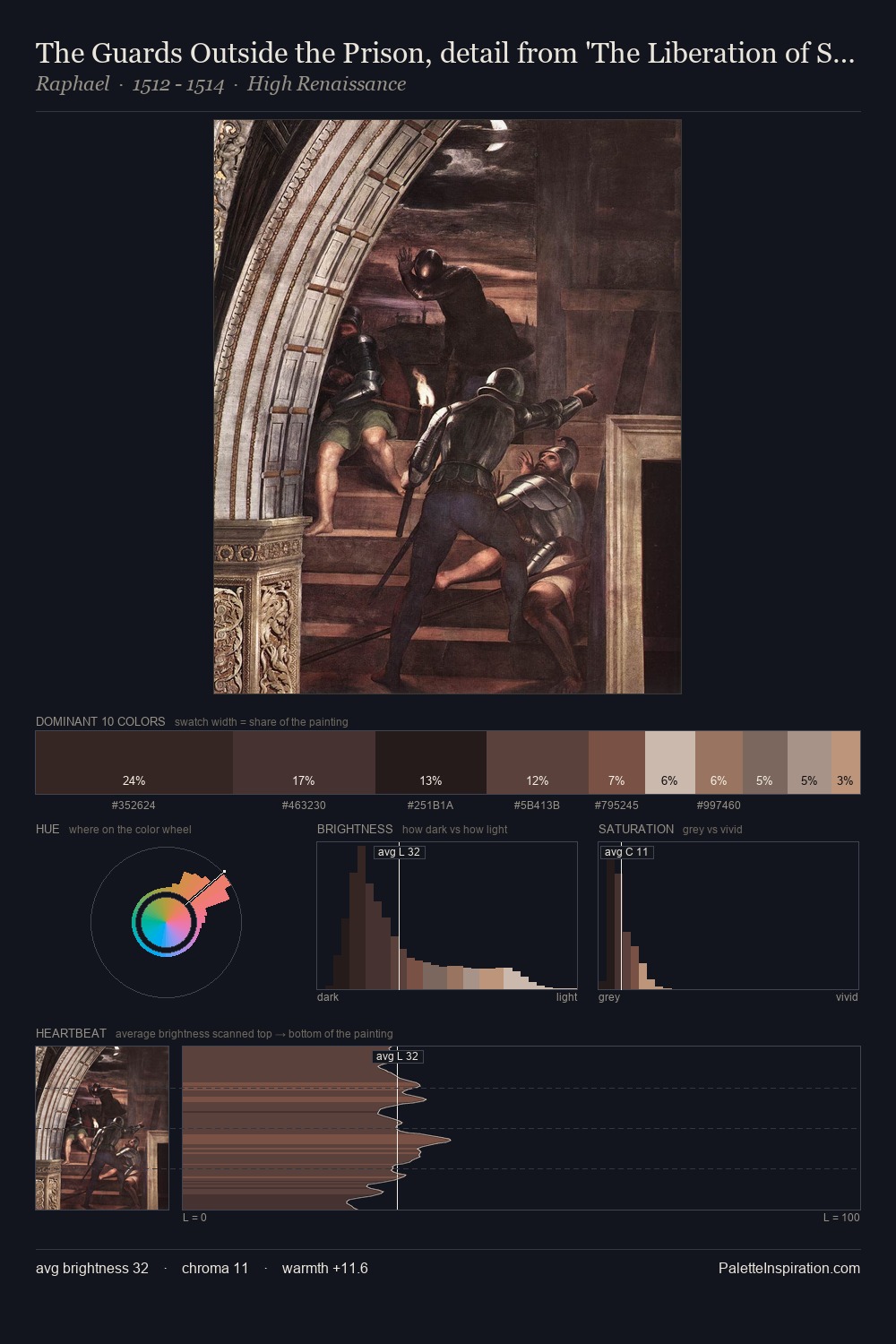The height and width of the screenshot is (1344, 896).
Task: Click the painting title heading
Action: [x=445, y=53]
